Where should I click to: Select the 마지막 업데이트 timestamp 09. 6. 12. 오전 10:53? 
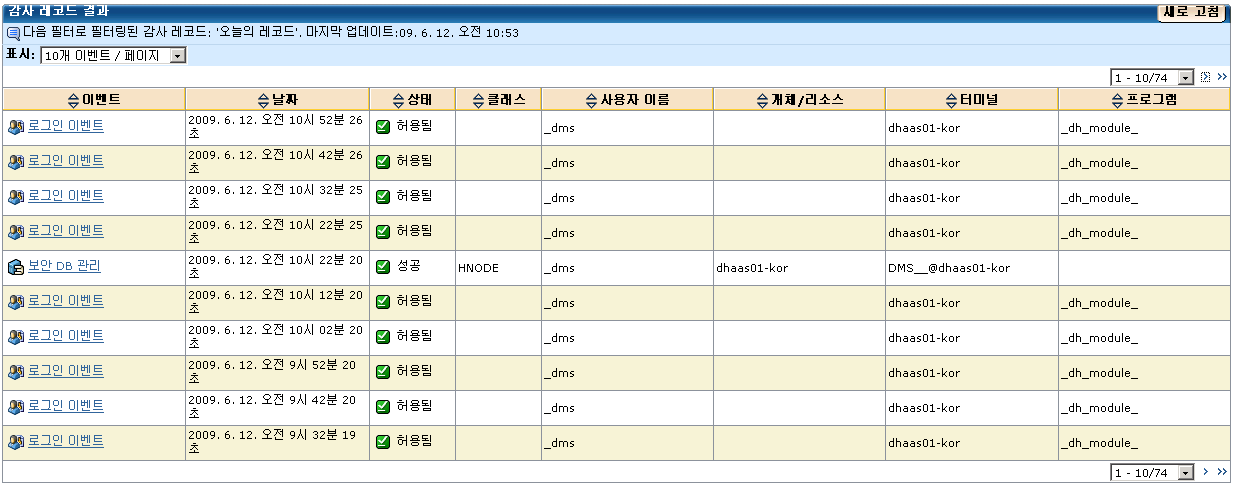tap(458, 33)
